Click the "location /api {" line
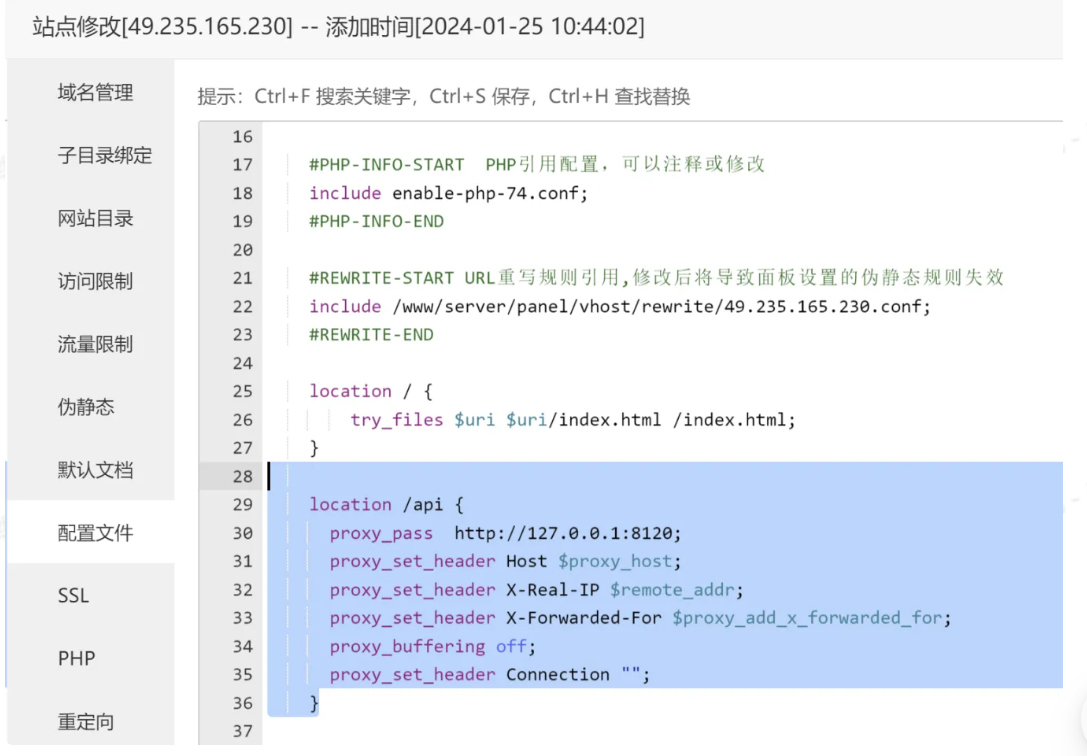This screenshot has height=756, width=1087. click(x=387, y=505)
